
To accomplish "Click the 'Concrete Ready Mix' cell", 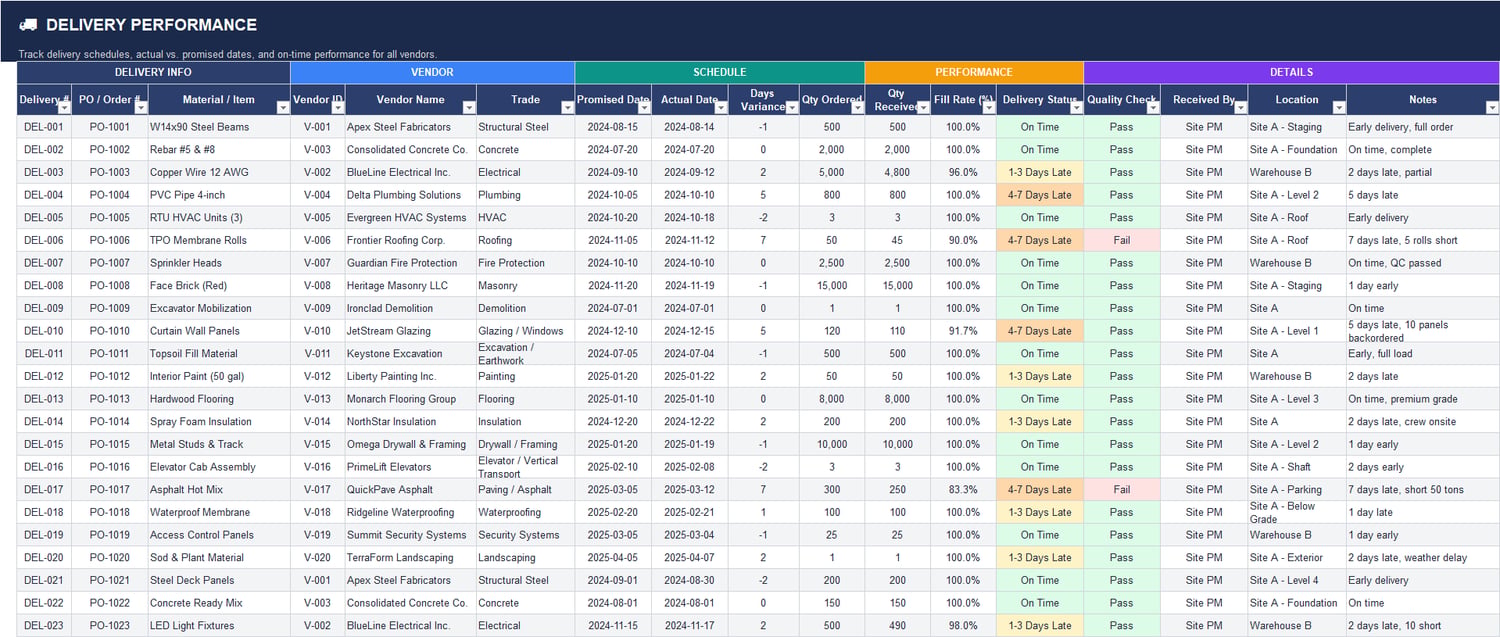I will pos(218,603).
